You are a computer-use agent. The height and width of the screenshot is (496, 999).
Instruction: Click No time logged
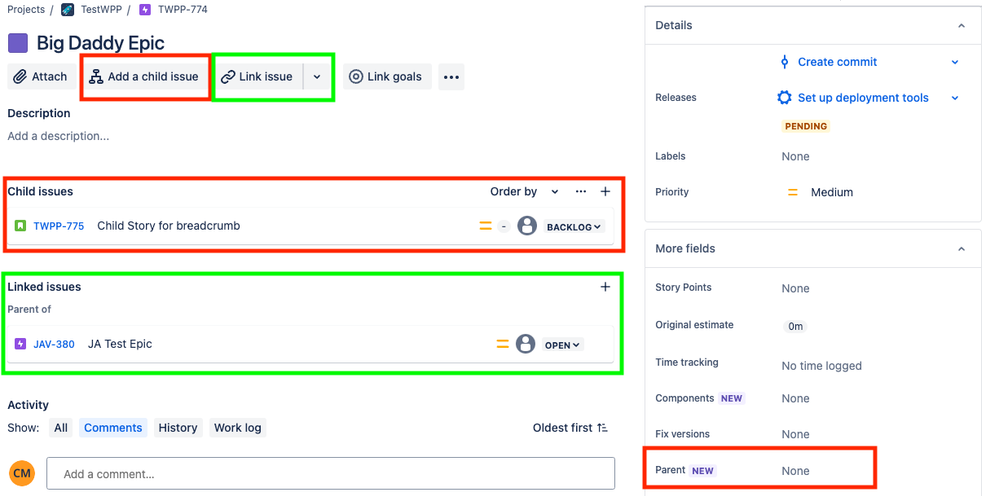pos(822,366)
